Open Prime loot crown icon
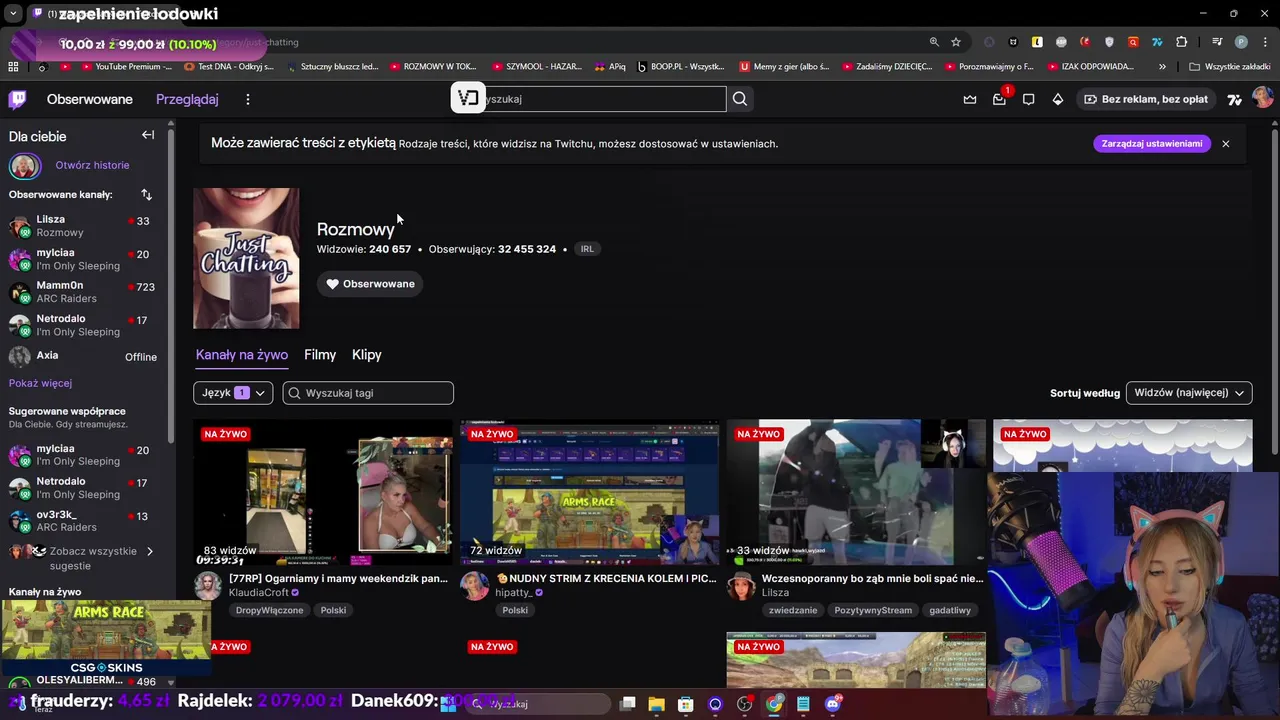The width and height of the screenshot is (1280, 720). pyautogui.click(x=970, y=99)
